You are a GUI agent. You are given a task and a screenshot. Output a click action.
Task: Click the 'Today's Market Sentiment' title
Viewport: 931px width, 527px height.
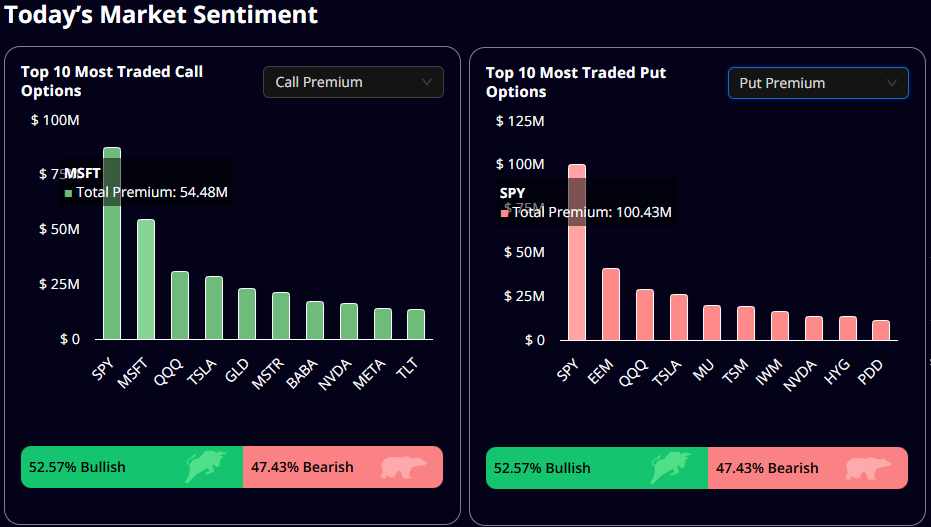coord(161,14)
